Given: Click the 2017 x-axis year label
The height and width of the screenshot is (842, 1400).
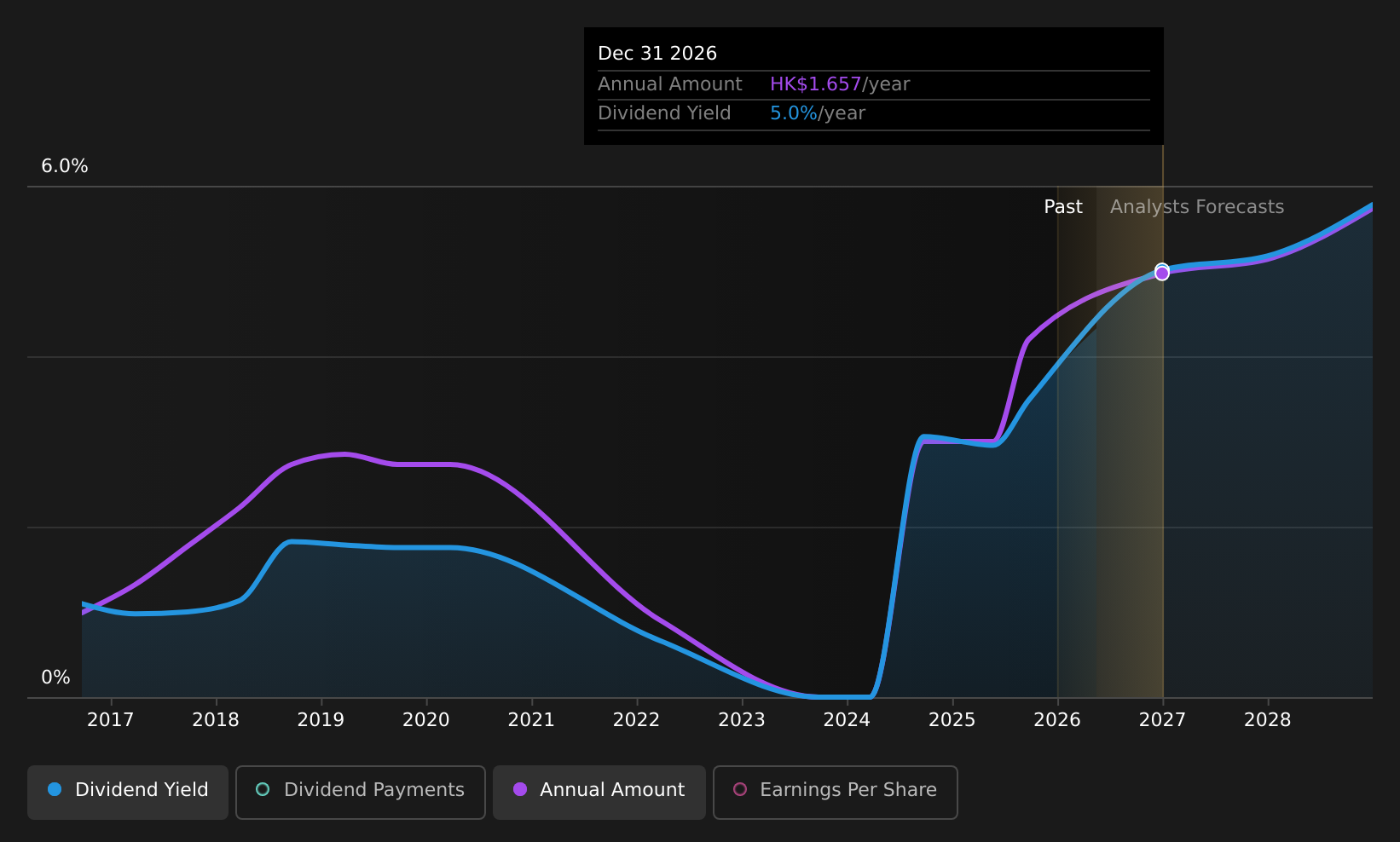Looking at the screenshot, I should click(111, 720).
